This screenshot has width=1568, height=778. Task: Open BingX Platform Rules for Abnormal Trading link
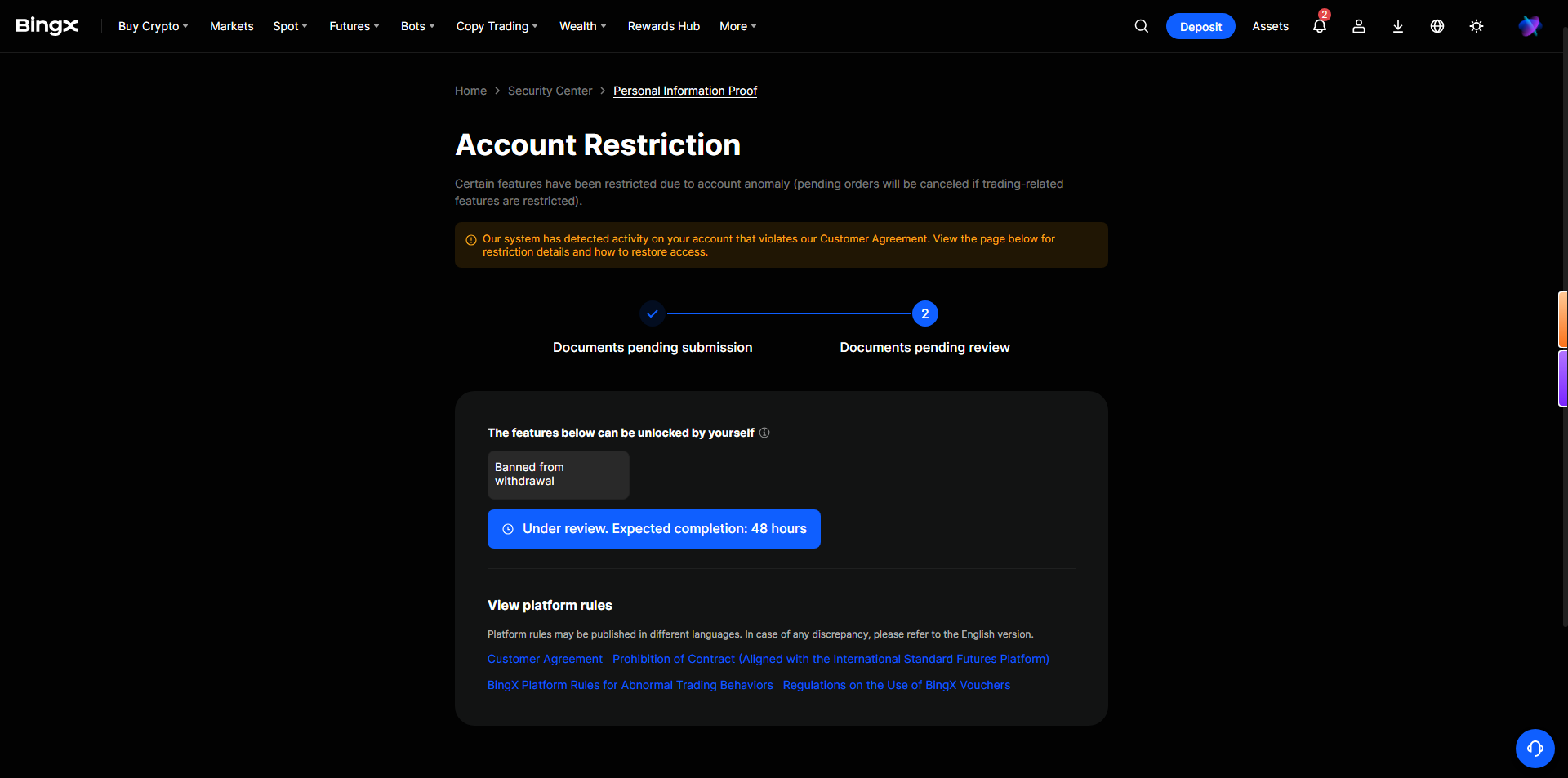630,685
